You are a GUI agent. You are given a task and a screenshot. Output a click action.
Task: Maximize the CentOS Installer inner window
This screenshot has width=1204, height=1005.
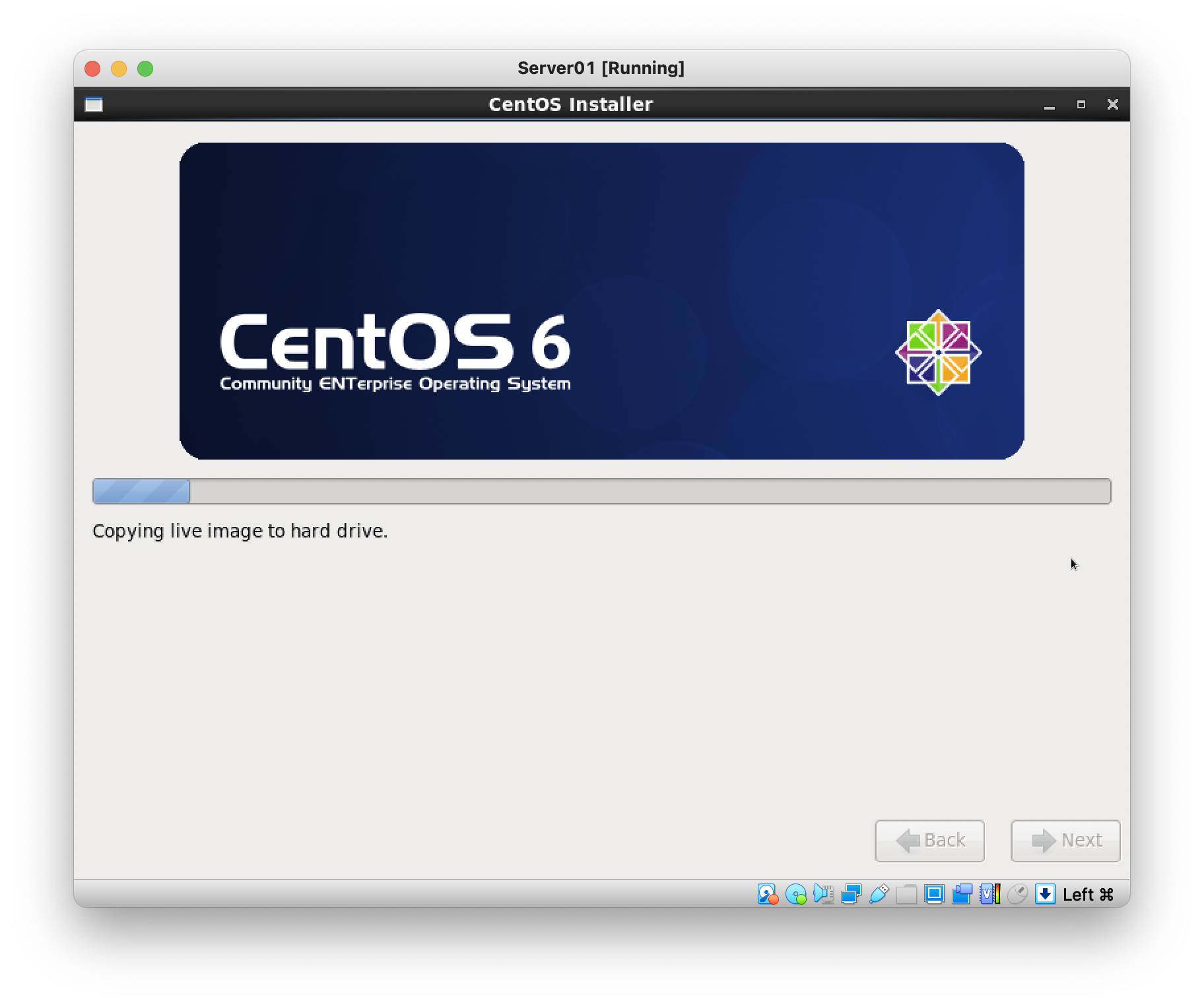[1081, 104]
